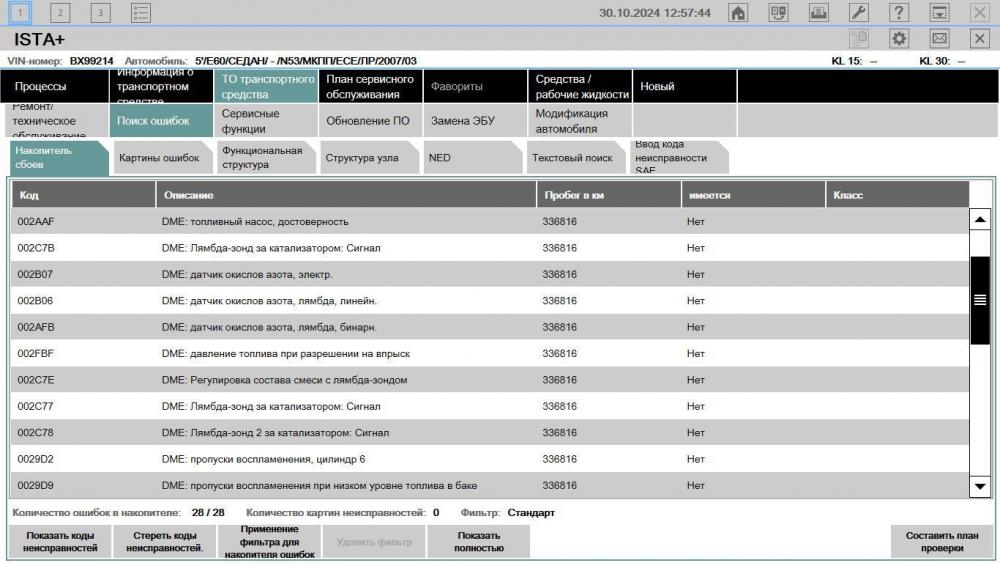Select fault code 002C77 row

click(489, 406)
